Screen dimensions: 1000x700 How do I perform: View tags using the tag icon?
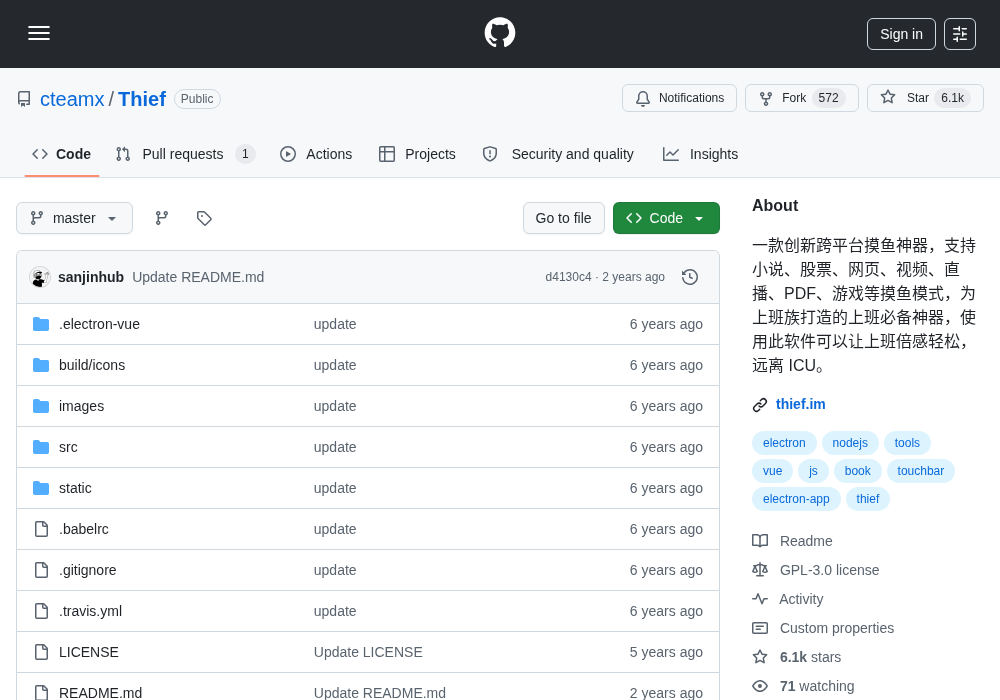[x=204, y=218]
